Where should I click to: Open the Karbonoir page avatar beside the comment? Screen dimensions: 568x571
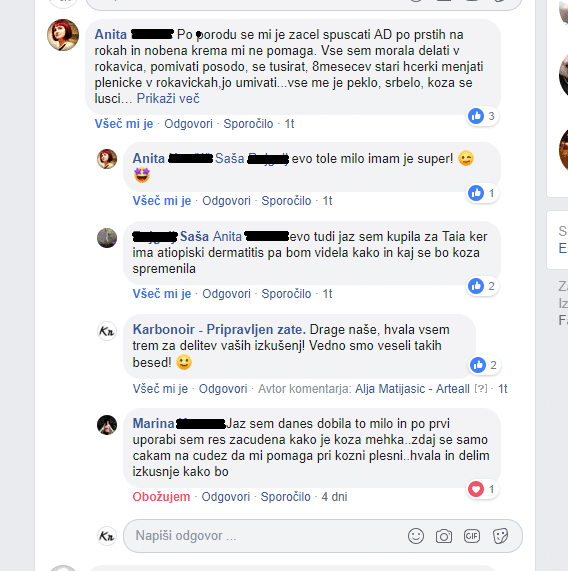tap(107, 331)
